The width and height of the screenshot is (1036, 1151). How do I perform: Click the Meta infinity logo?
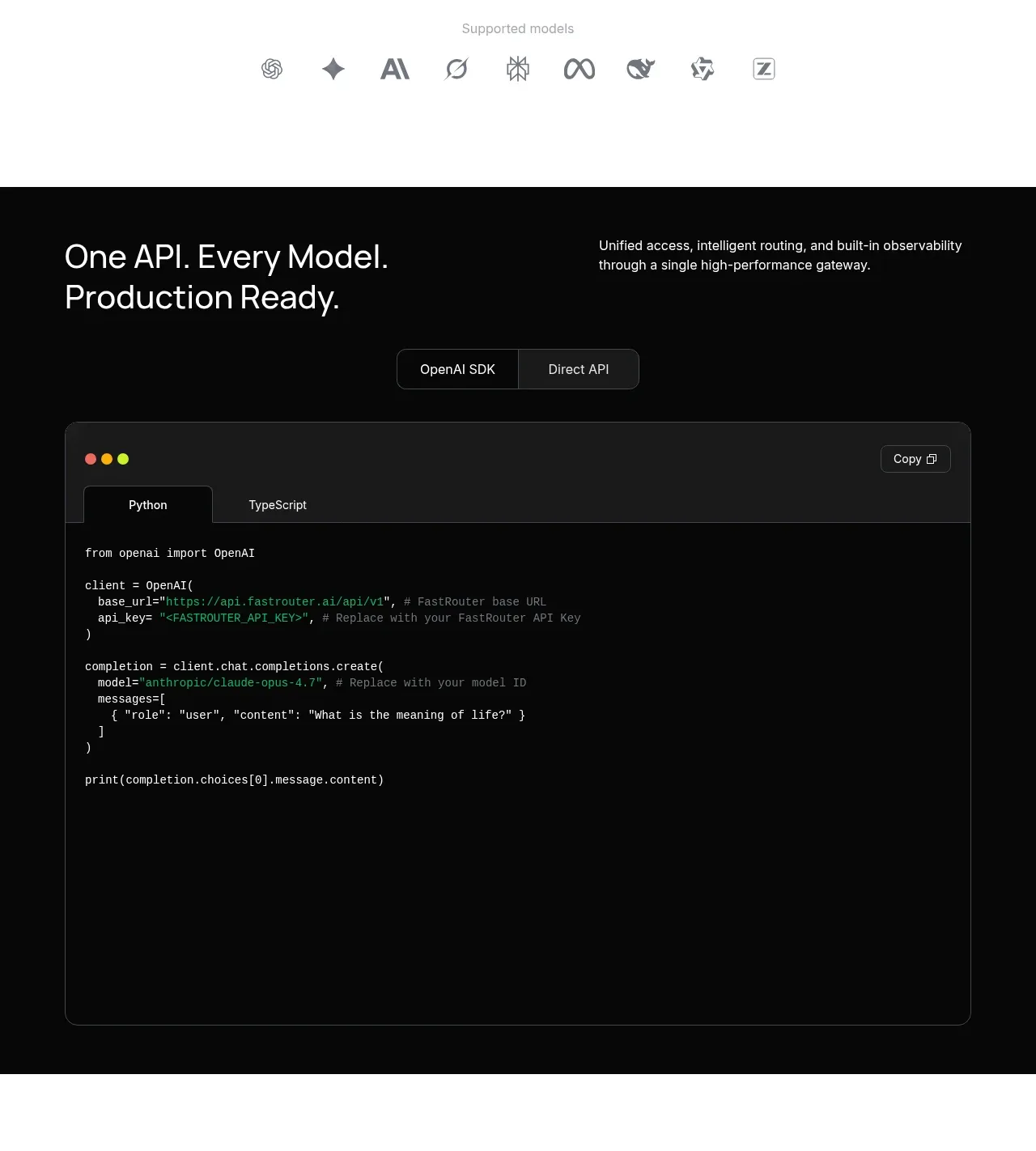580,69
